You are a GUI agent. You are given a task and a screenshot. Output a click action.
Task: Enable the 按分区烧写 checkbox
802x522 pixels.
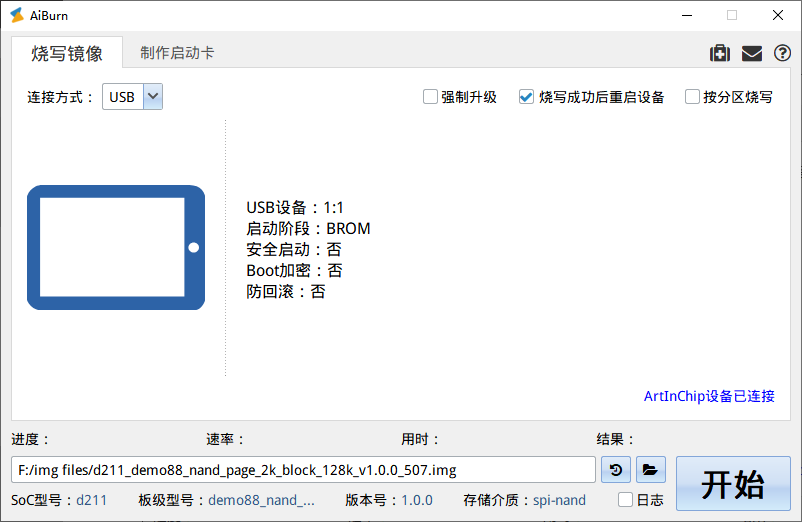pos(692,97)
